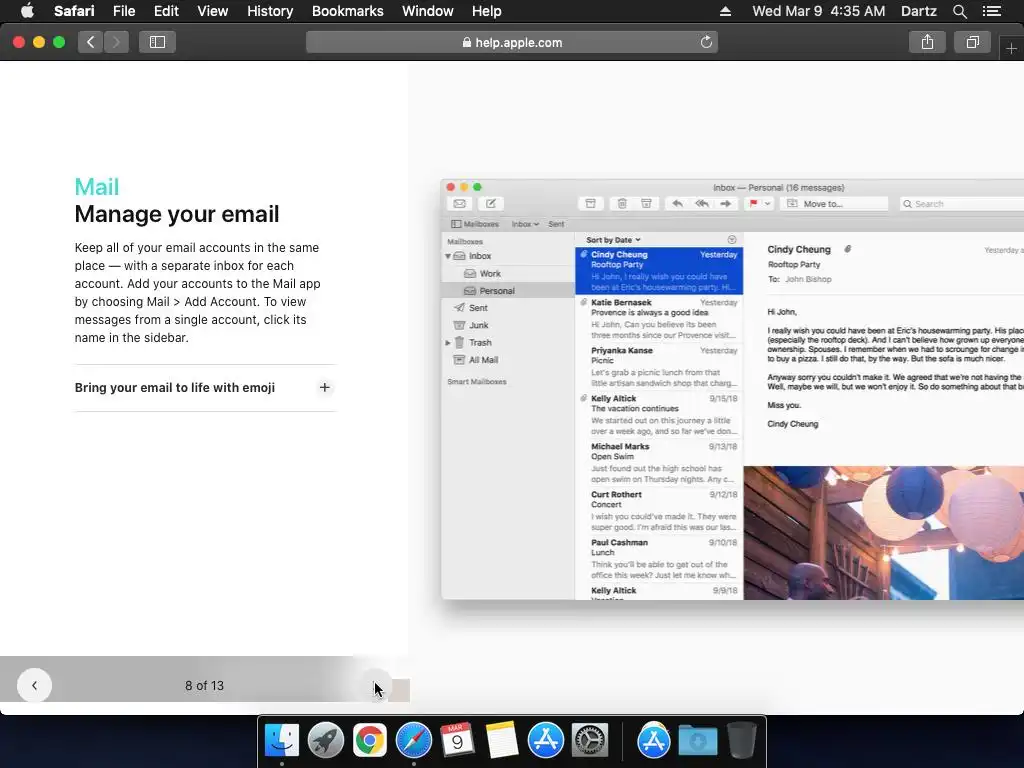Open Notification Center list icon
Screen dimensions: 1024x768
[991, 11]
